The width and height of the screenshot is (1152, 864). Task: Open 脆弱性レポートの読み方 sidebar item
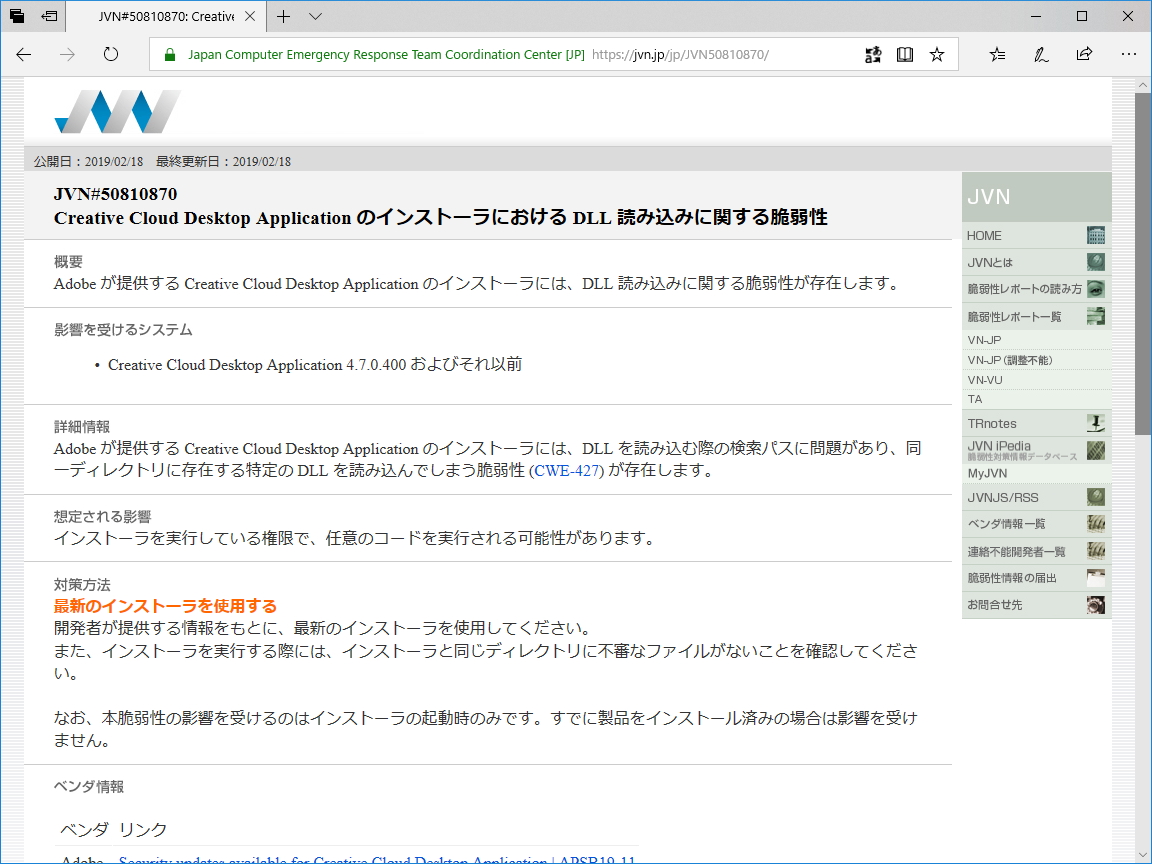pos(1036,289)
